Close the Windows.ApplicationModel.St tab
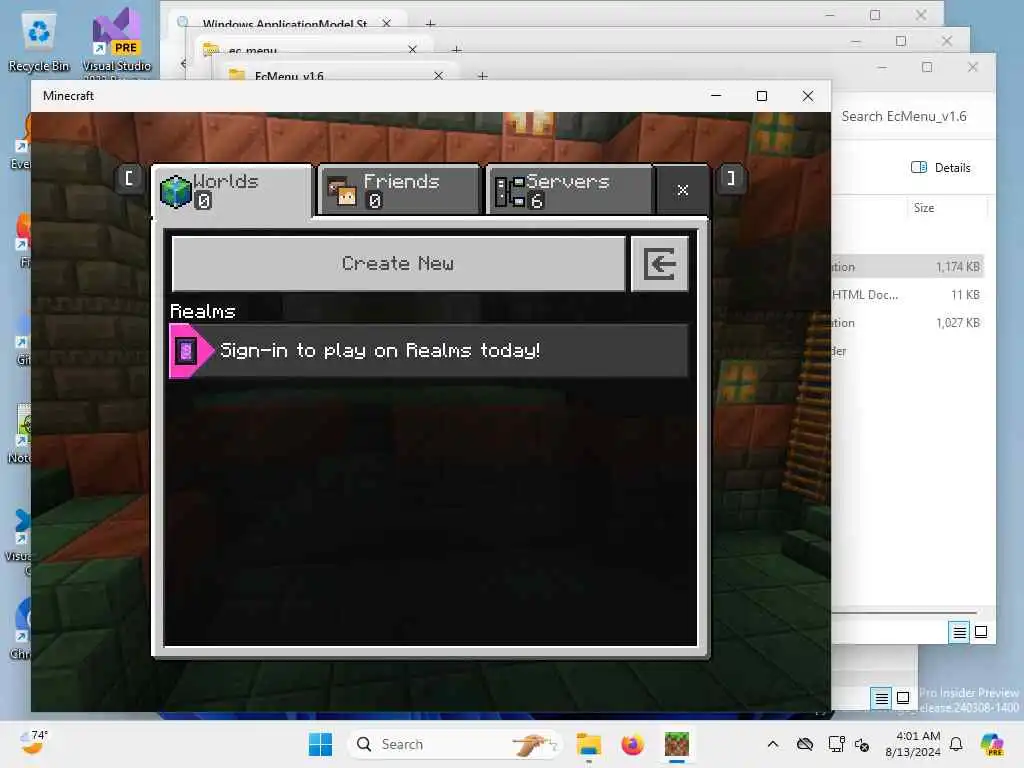Viewport: 1024px width, 768px height. [x=387, y=24]
